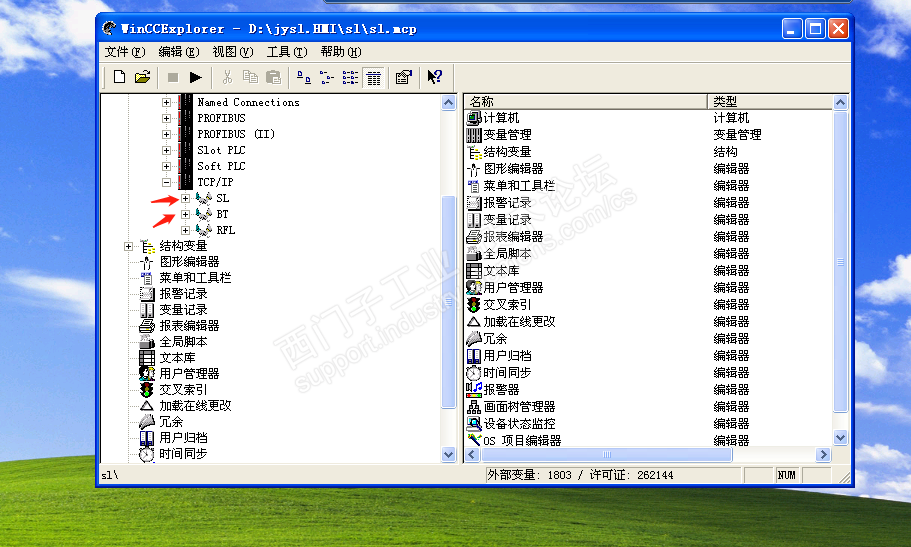Expand the Soft PLC node
The width and height of the screenshot is (911, 547).
[x=166, y=166]
